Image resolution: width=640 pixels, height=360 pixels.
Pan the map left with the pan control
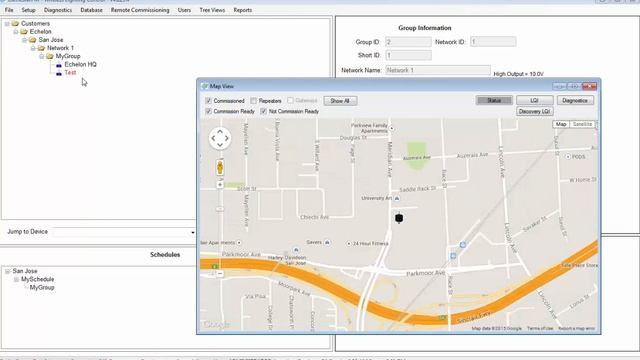click(x=213, y=138)
